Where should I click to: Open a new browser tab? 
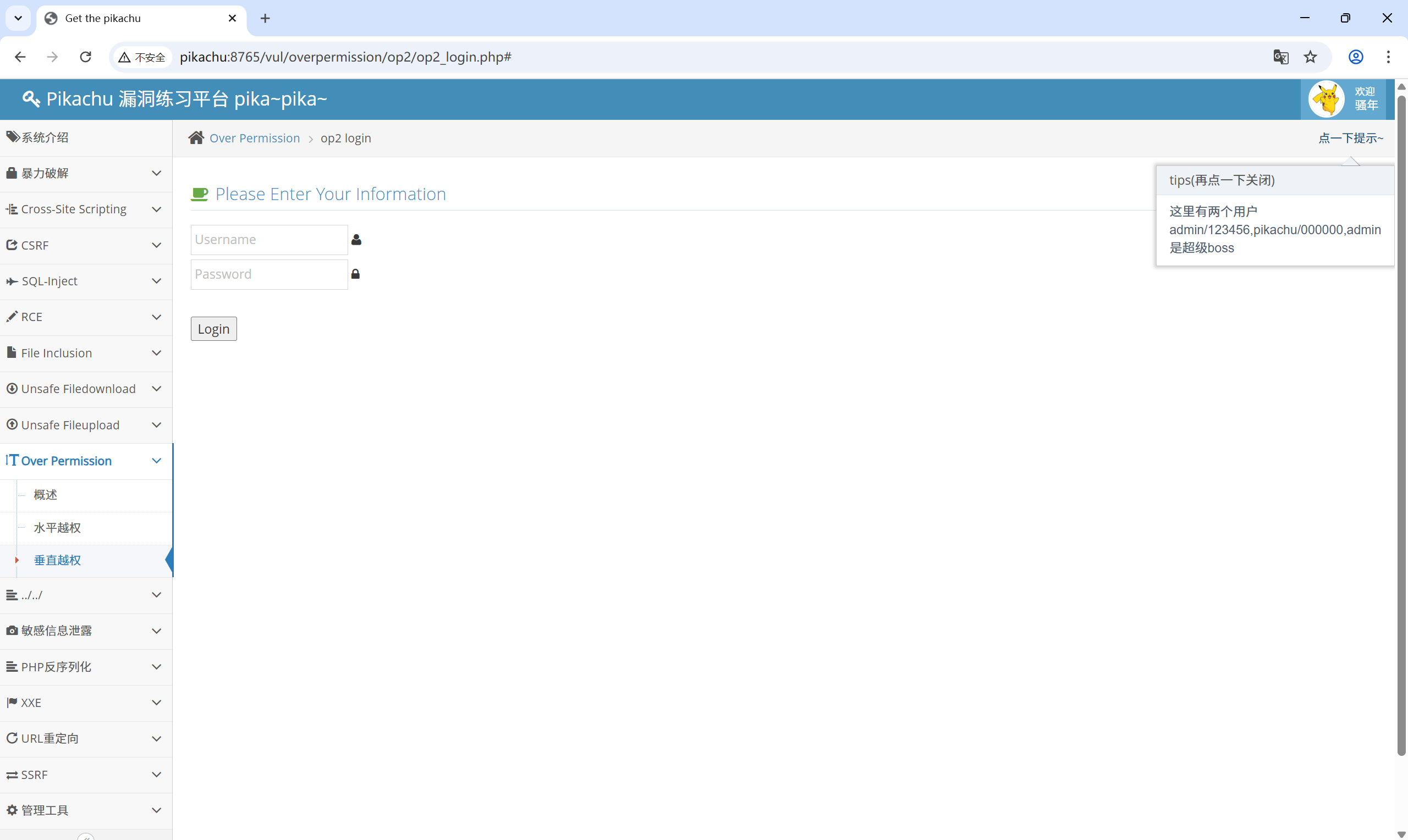(x=265, y=18)
